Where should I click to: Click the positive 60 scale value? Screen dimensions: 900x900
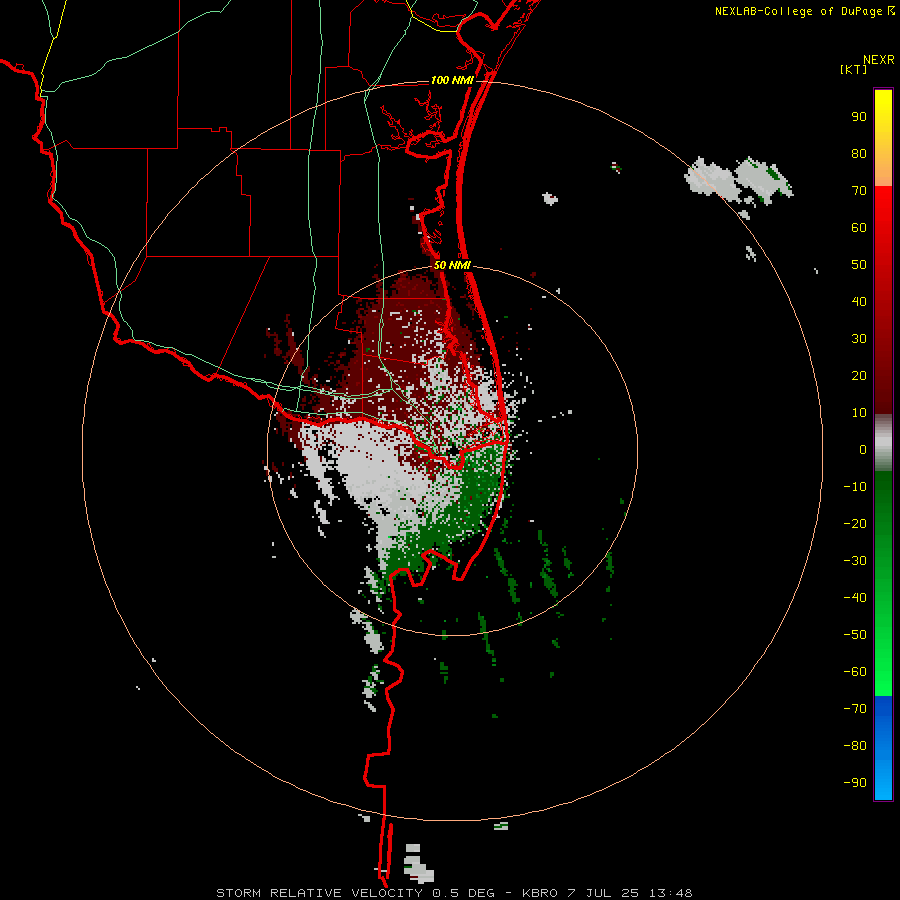(859, 227)
